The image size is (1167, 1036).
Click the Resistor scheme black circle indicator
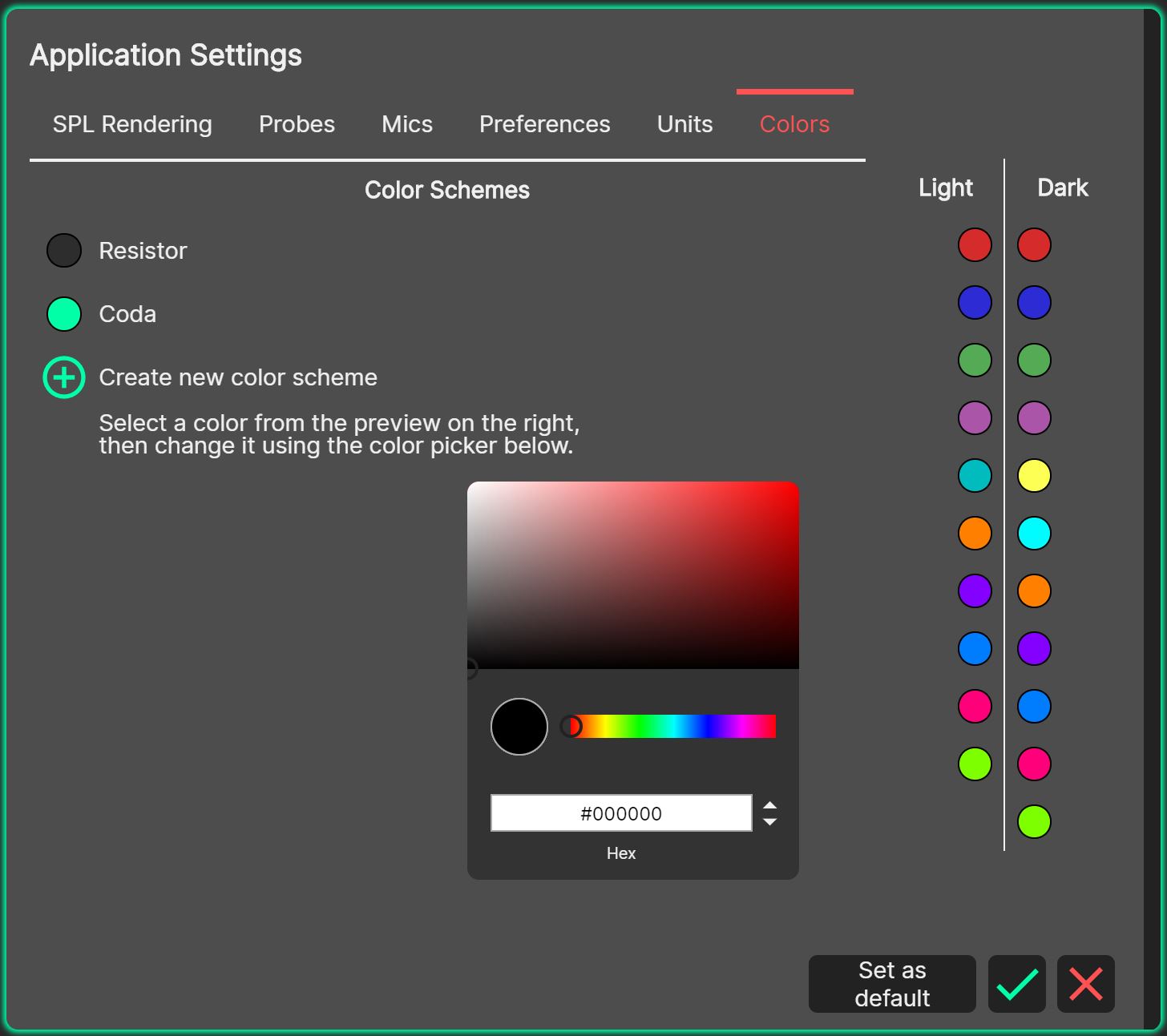point(63,250)
